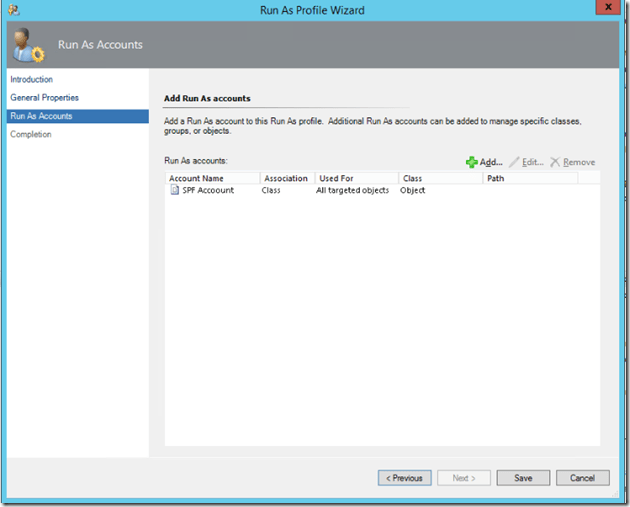Click the Run As Accounts header user icon
This screenshot has height=507, width=630.
[x=25, y=44]
